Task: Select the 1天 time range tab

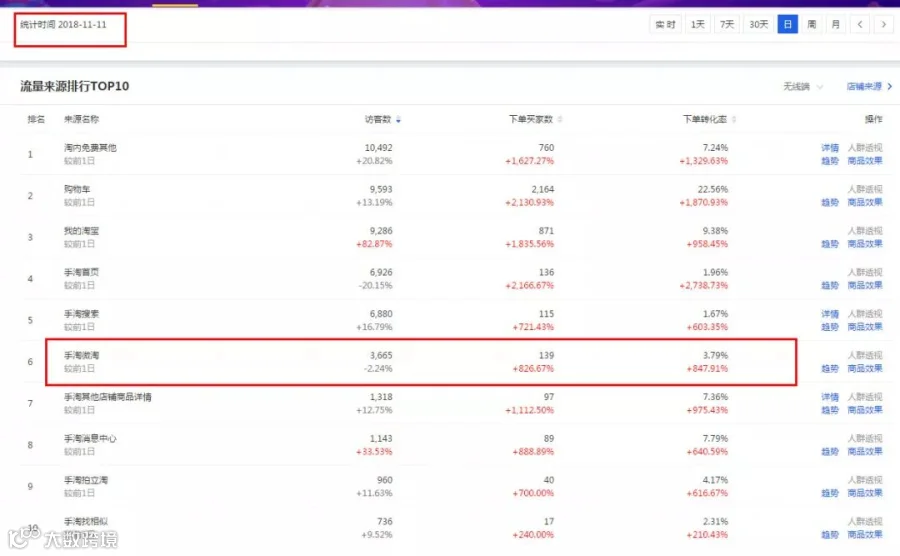Action: point(697,24)
